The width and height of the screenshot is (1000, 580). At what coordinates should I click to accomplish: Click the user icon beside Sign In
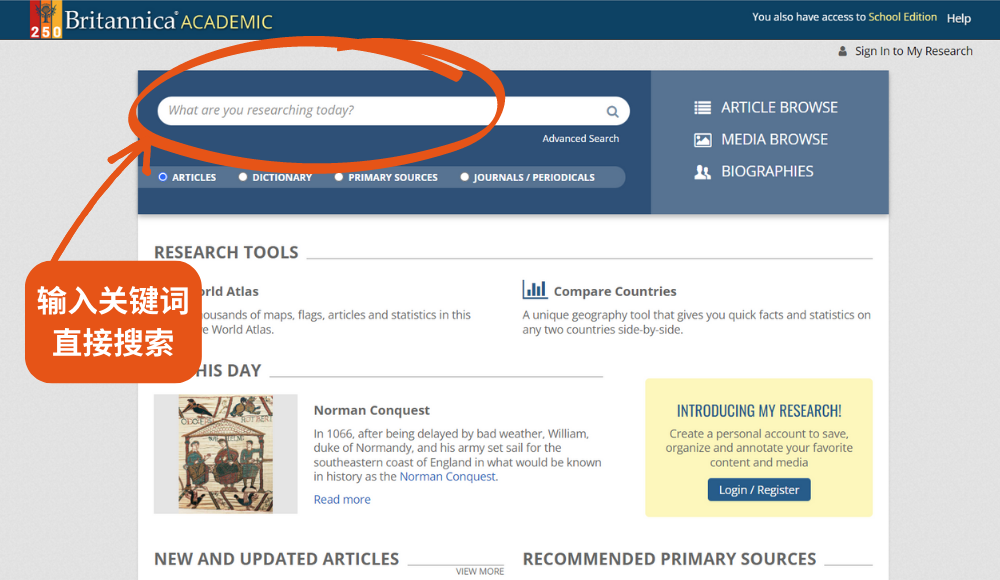click(x=842, y=51)
